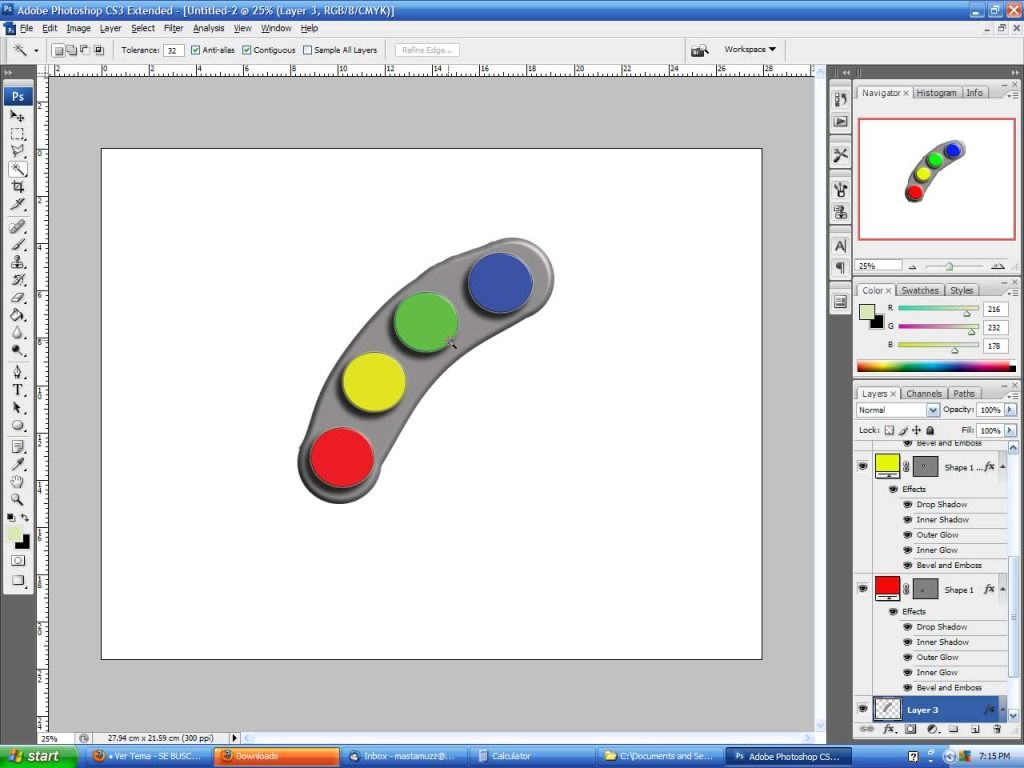Select the Notes tool

pos(18,447)
